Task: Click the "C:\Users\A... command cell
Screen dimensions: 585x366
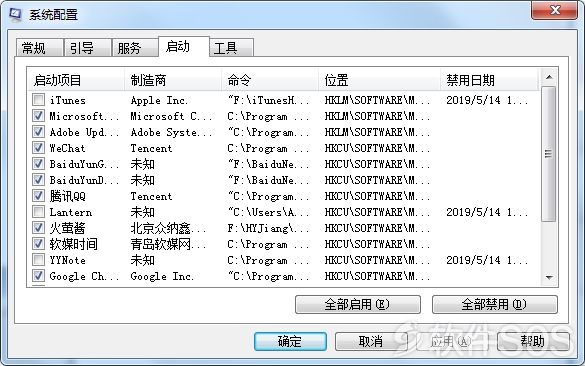Action: tap(268, 212)
